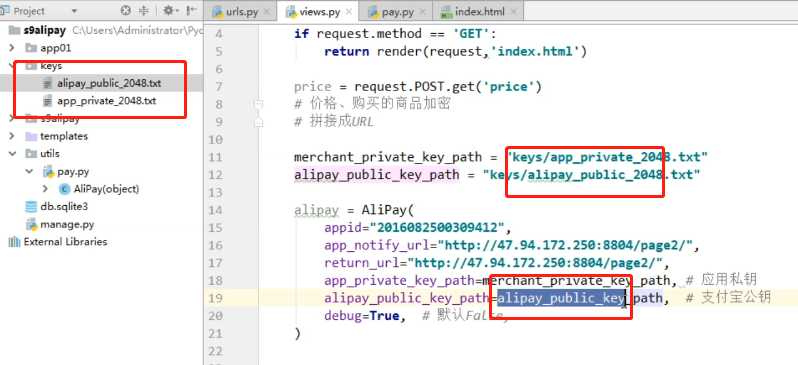Collapse the pay.py node chevron
This screenshot has width=798, height=365.
coord(30,172)
